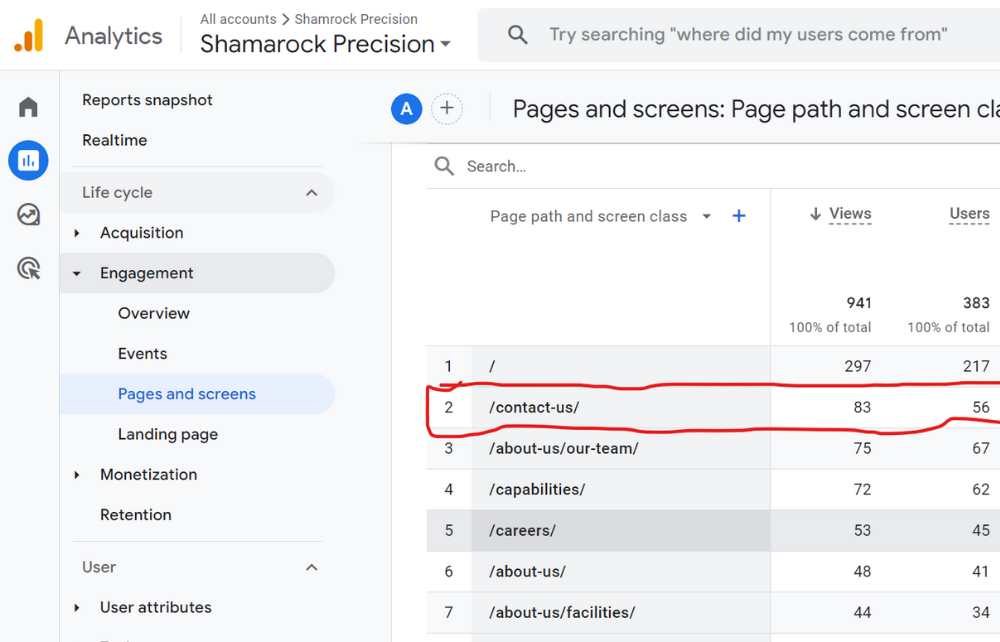
Task: Click the plus icon to add comparison
Action: [x=447, y=109]
